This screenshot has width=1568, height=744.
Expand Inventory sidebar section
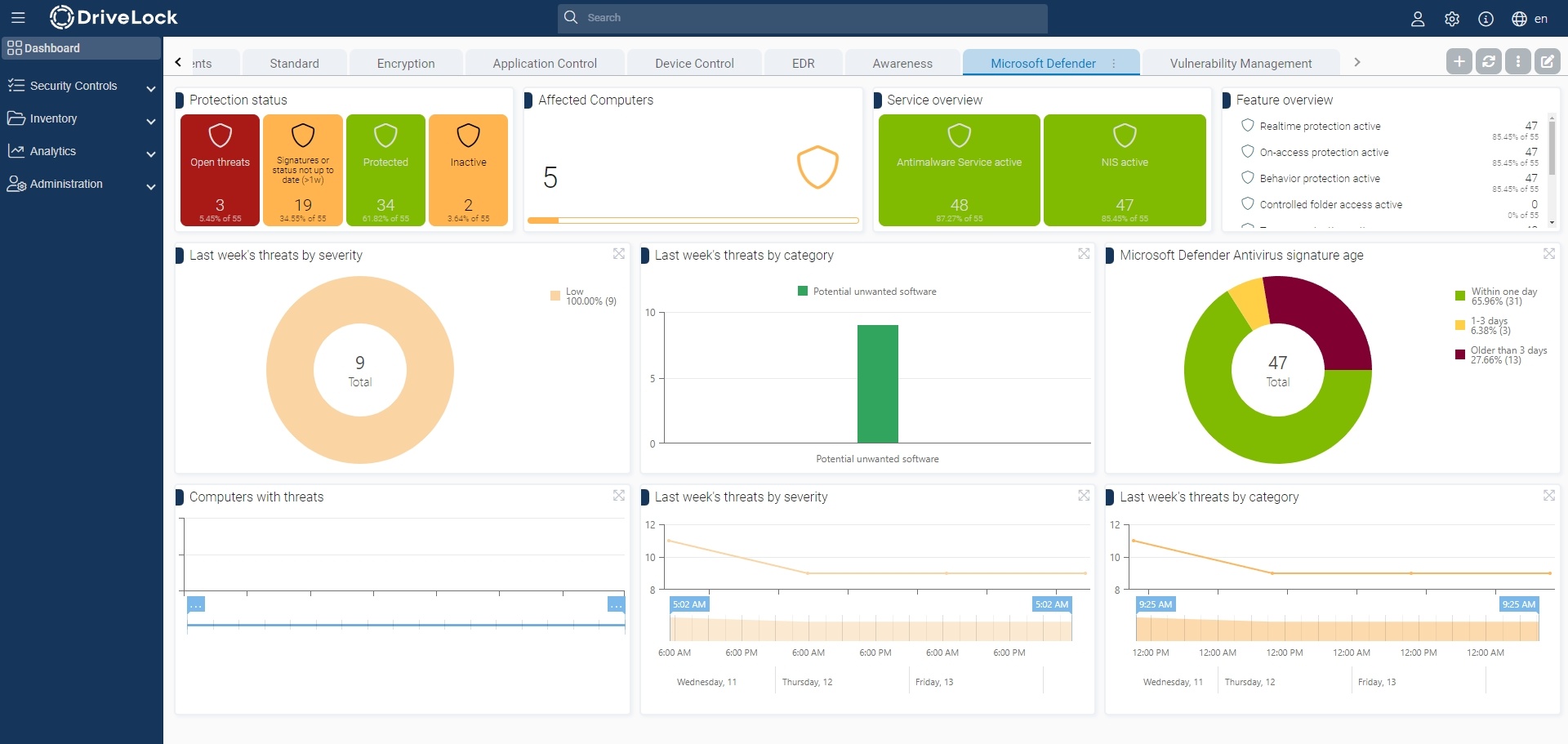81,118
